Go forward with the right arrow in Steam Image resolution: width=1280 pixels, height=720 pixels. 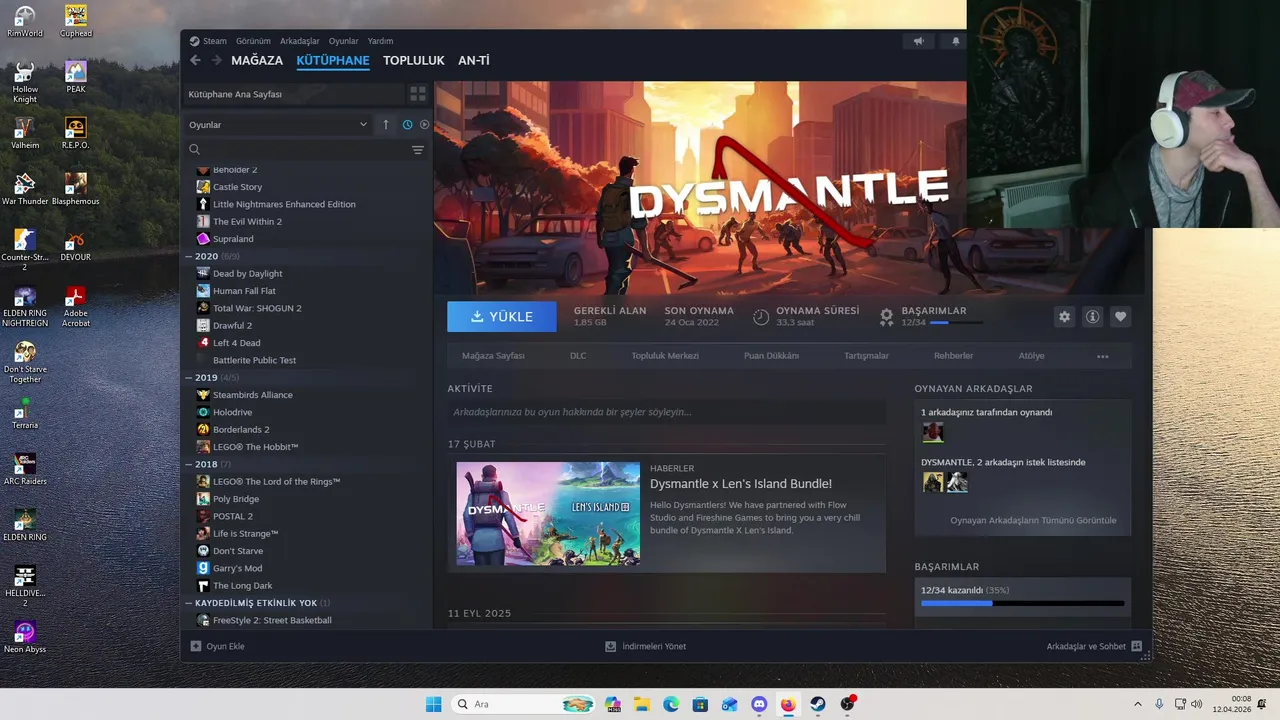click(216, 61)
